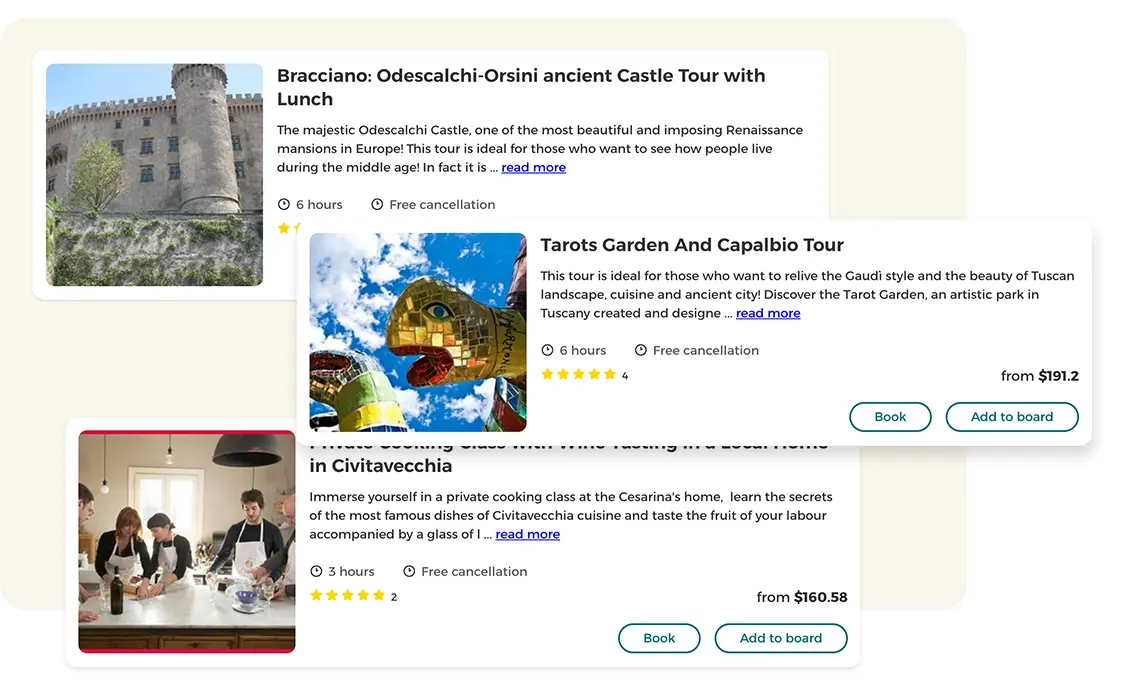Book the Tarots Garden And Capalbio Tour
1133x690 pixels.
tap(890, 417)
